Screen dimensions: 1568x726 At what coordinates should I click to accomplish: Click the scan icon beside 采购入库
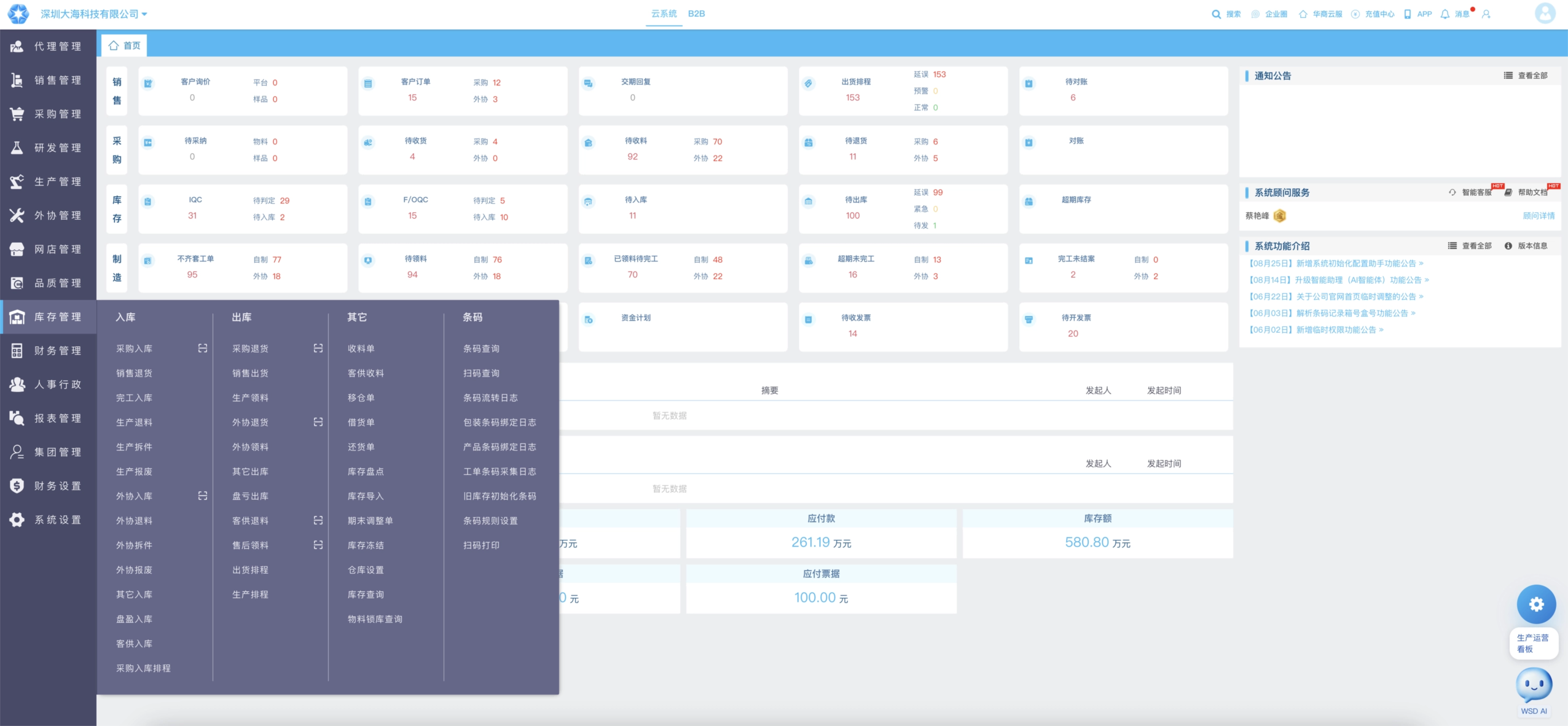point(203,348)
